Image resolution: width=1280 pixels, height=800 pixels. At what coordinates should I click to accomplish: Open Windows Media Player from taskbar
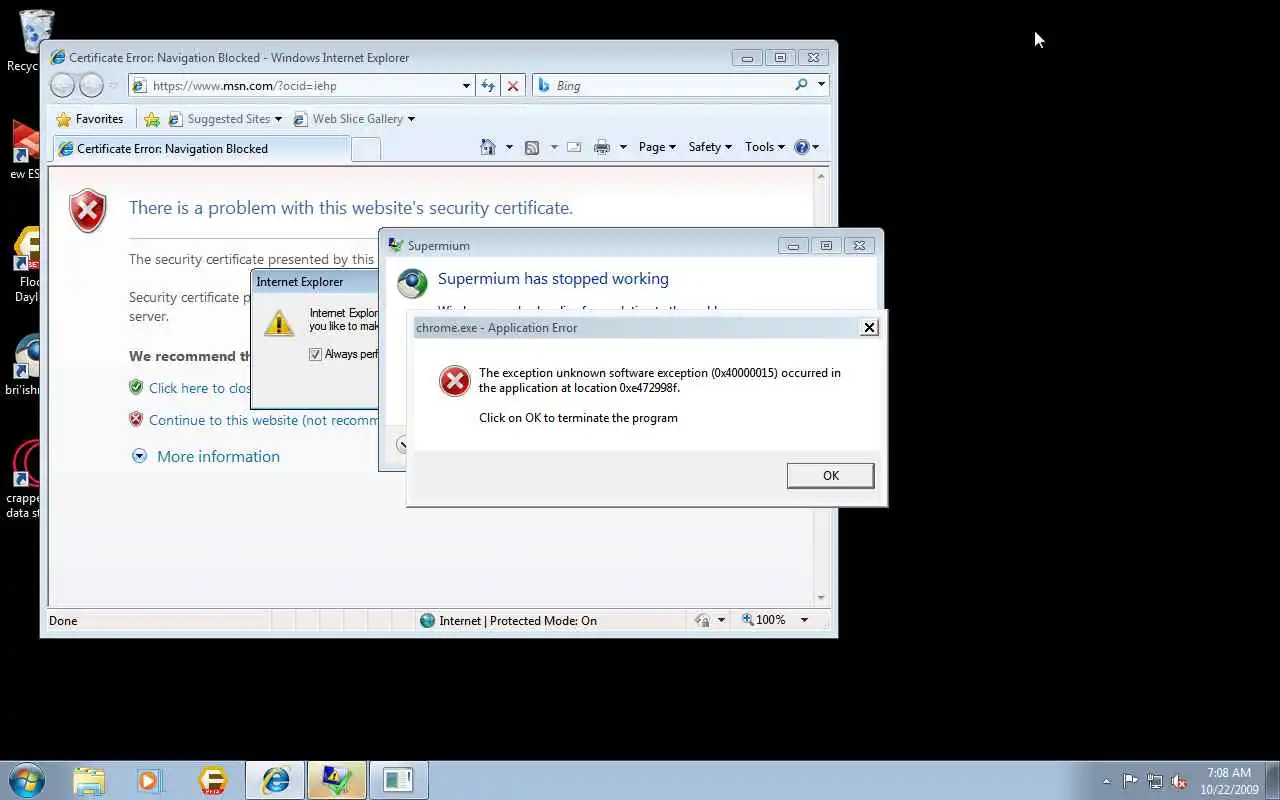click(150, 780)
